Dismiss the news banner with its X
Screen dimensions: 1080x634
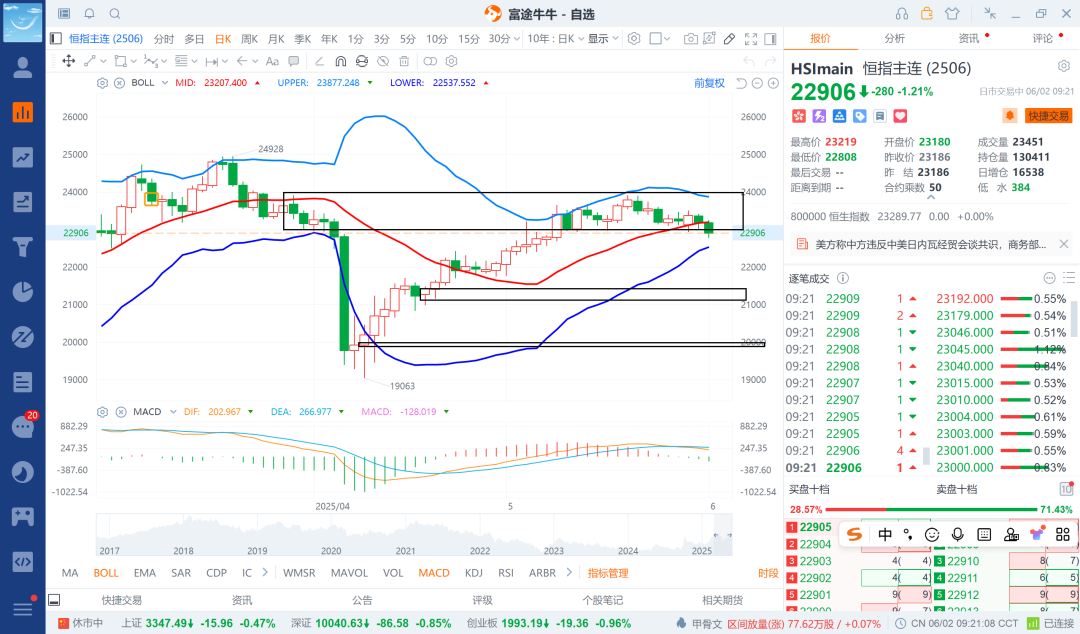coord(1064,244)
